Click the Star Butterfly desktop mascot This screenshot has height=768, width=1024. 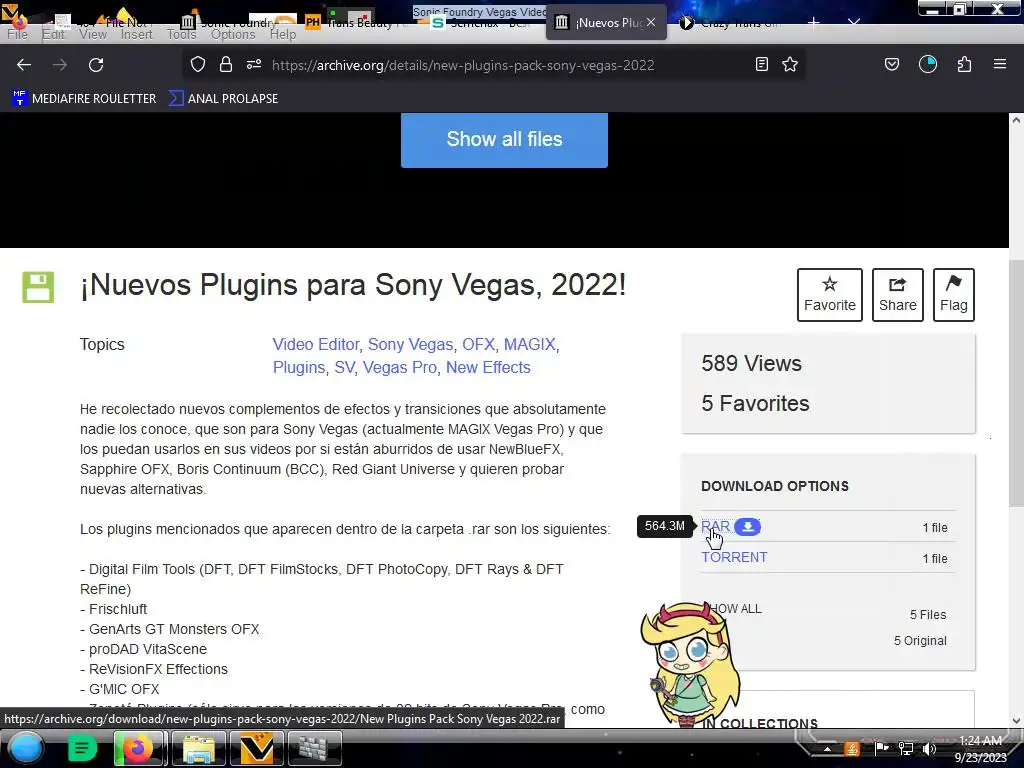click(x=690, y=663)
